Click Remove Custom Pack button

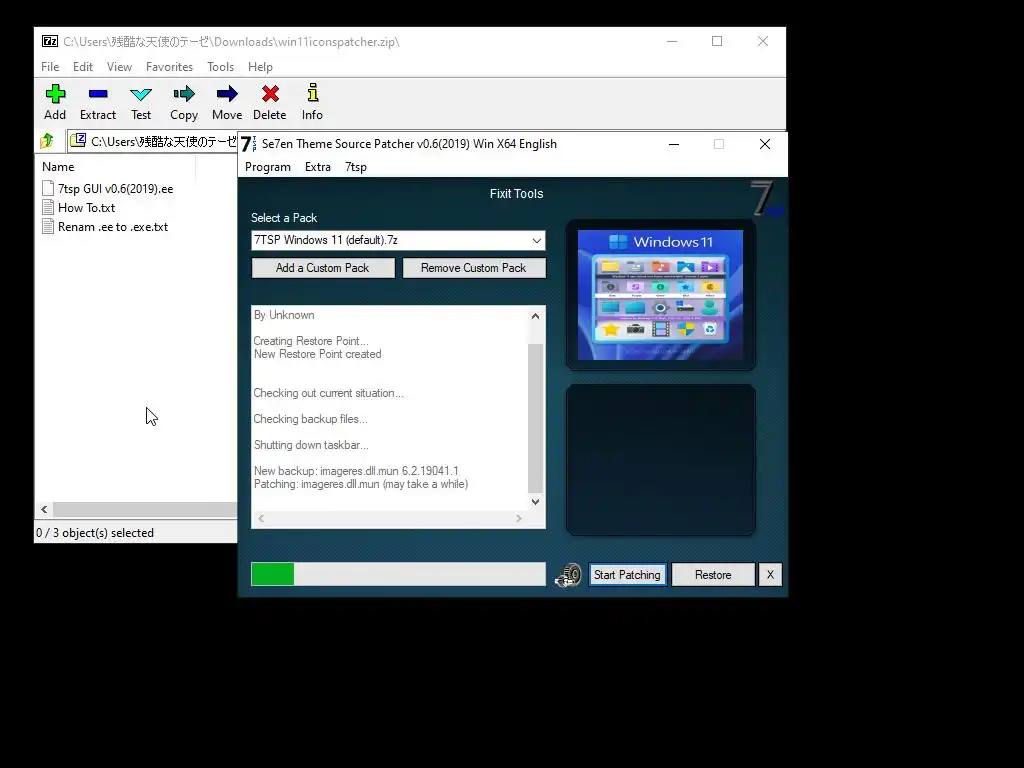click(473, 268)
